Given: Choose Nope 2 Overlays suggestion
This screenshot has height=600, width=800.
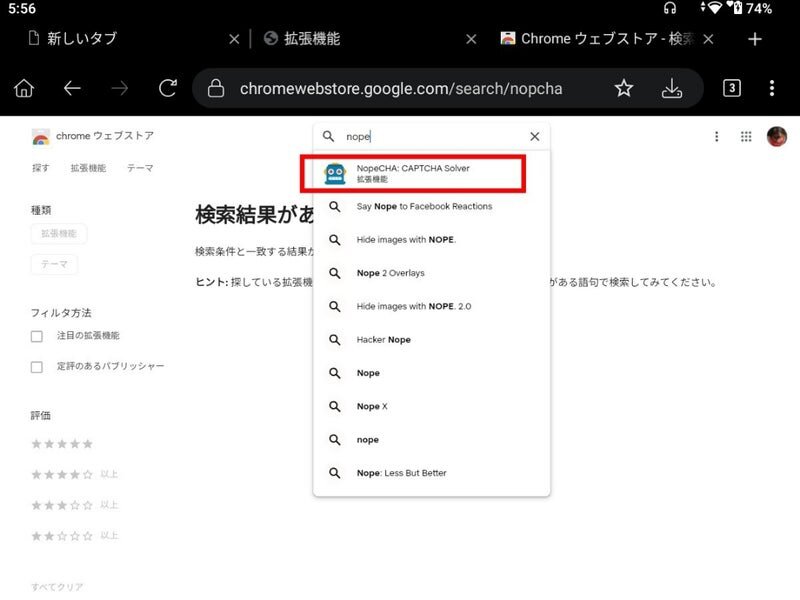Looking at the screenshot, I should [431, 273].
